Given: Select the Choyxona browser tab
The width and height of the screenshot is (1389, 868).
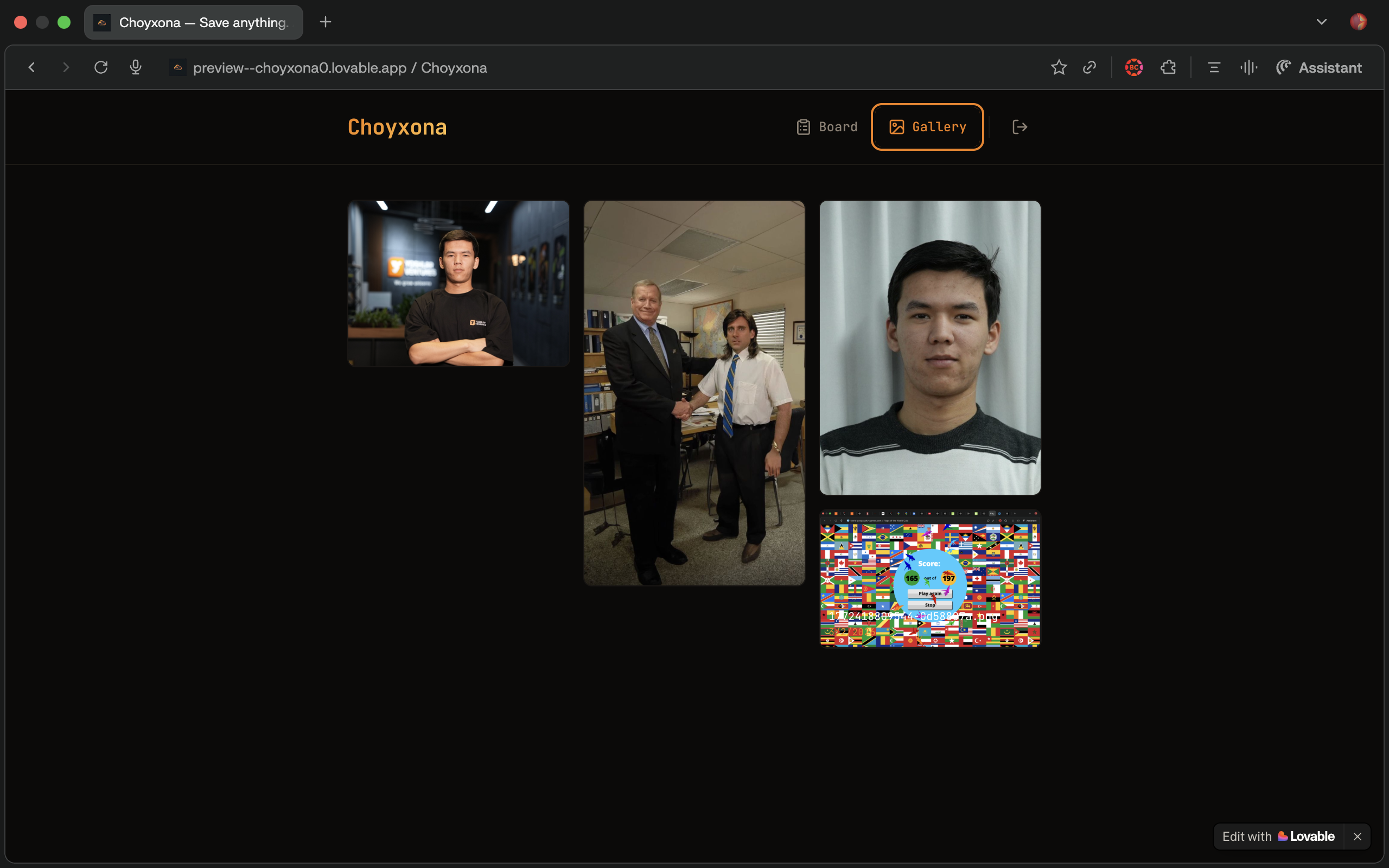Looking at the screenshot, I should click(193, 22).
